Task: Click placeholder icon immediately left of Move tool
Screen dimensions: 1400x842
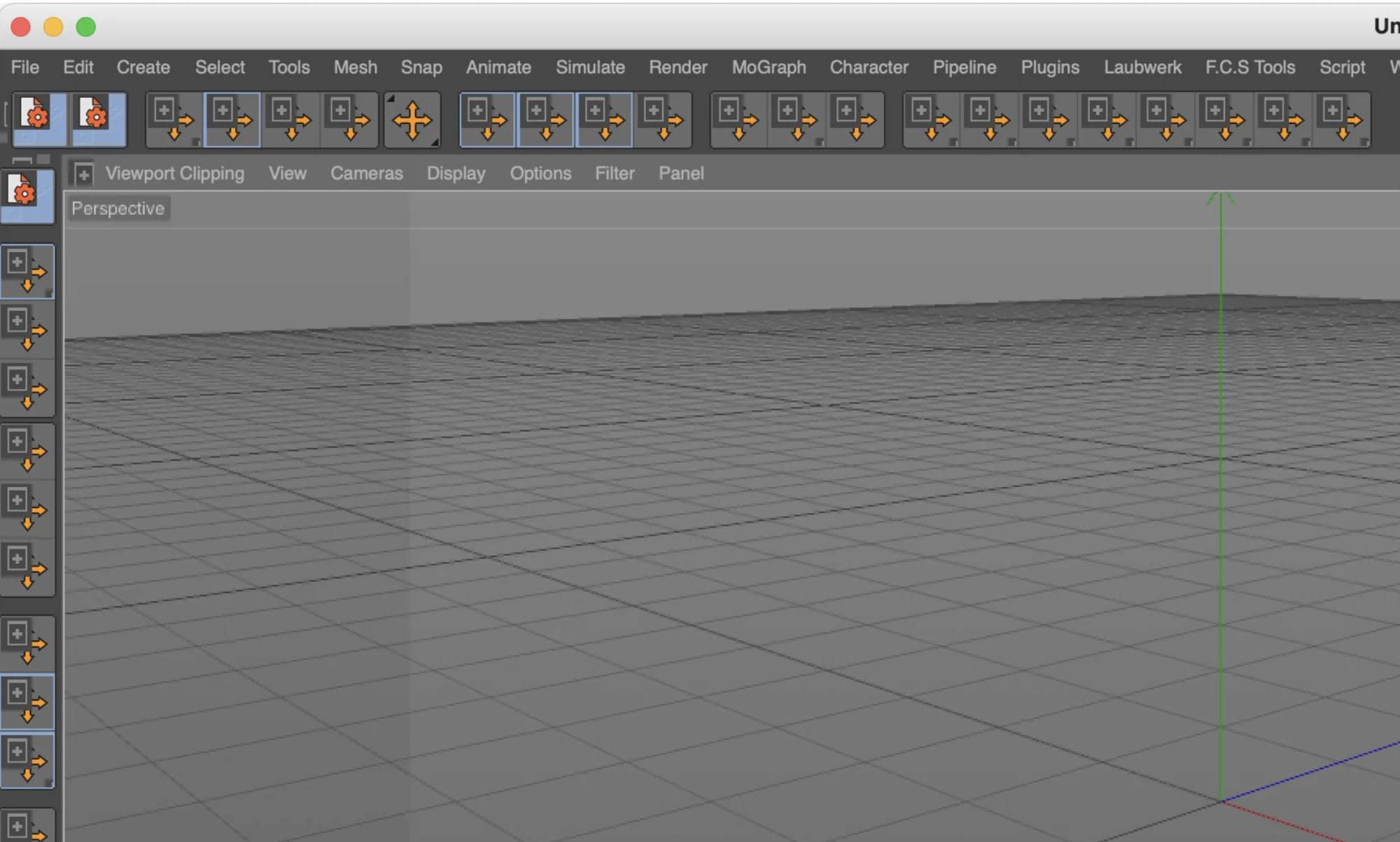Action: point(349,120)
